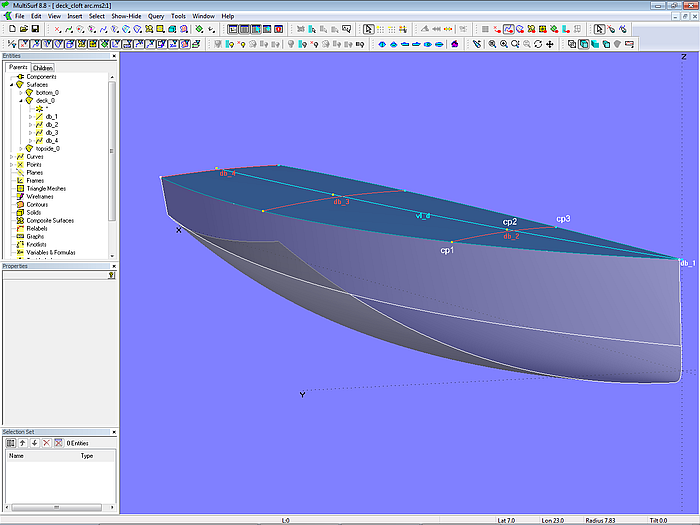Viewport: 700px width, 525px height.
Task: Expand the topside_0 surface node
Action: click(19, 148)
